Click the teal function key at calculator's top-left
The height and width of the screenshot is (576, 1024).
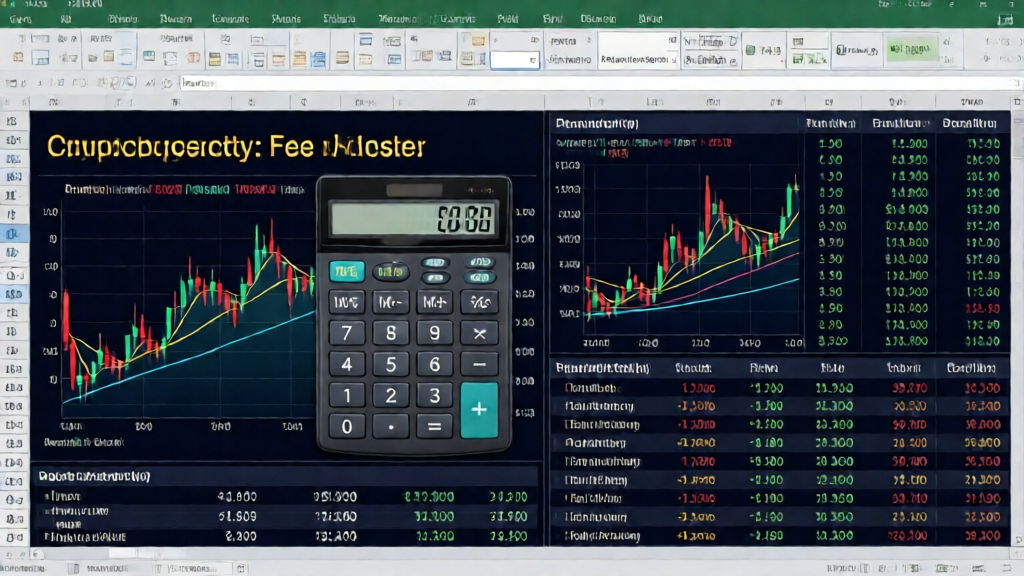click(x=347, y=271)
